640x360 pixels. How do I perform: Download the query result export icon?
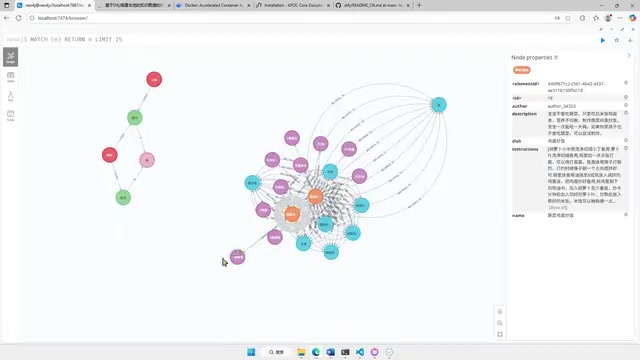630,40
